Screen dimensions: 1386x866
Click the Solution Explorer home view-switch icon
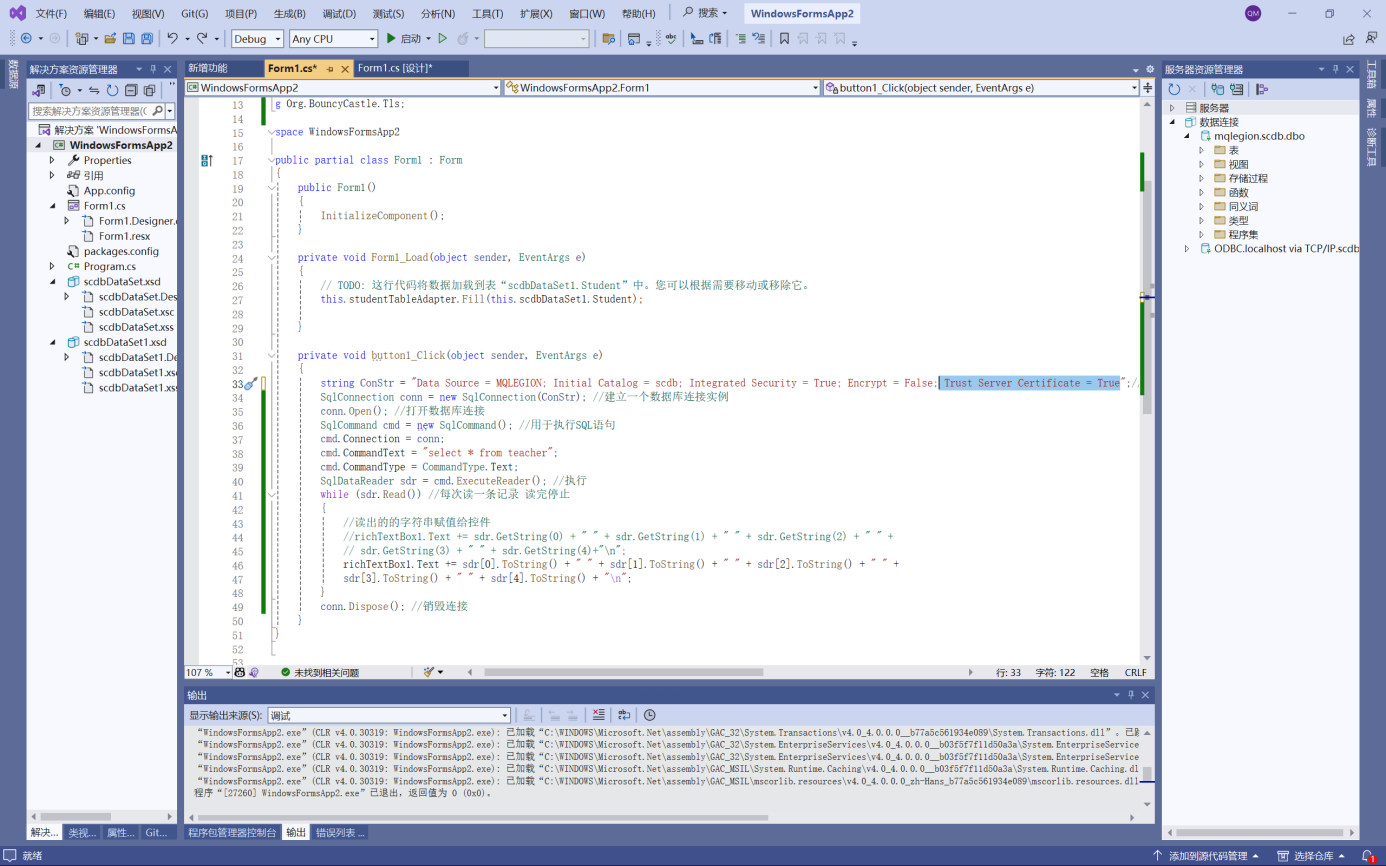click(x=38, y=90)
